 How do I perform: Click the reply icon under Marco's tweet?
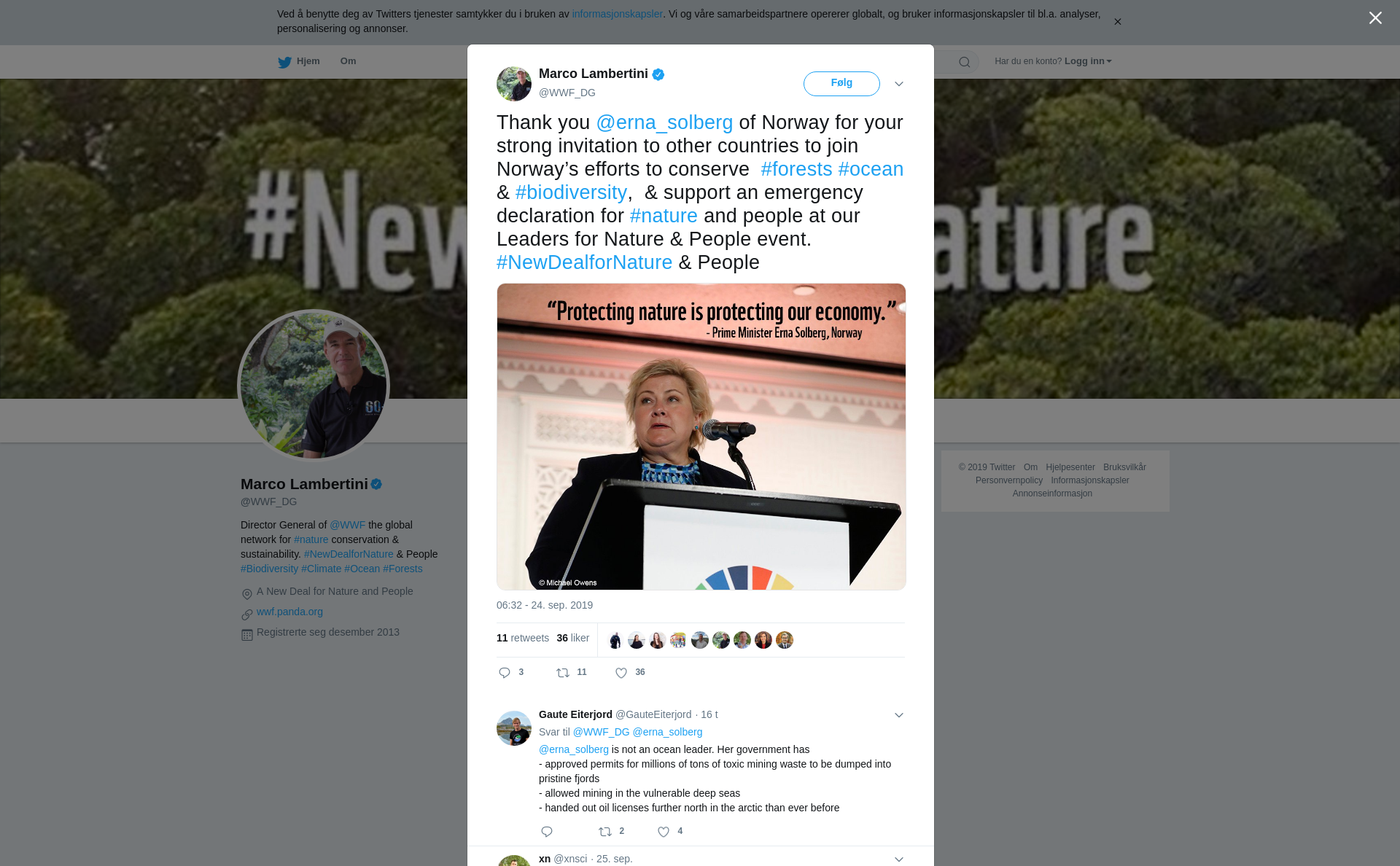(x=505, y=672)
